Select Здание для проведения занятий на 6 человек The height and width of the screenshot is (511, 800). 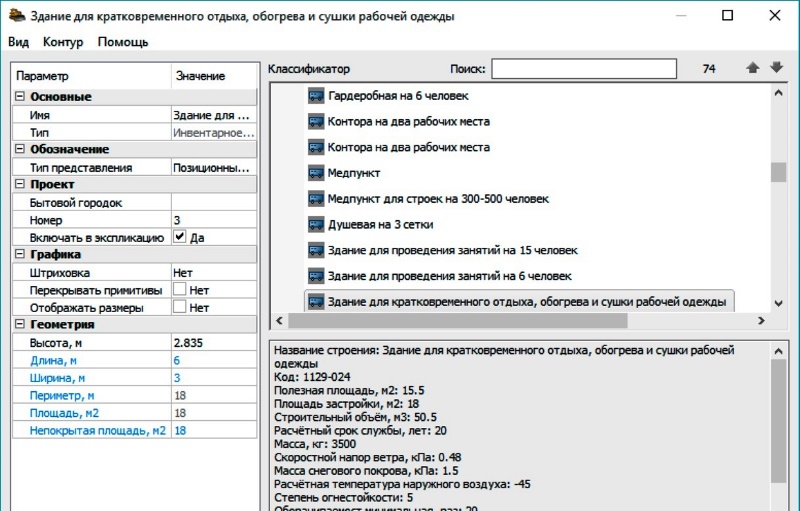pos(449,276)
